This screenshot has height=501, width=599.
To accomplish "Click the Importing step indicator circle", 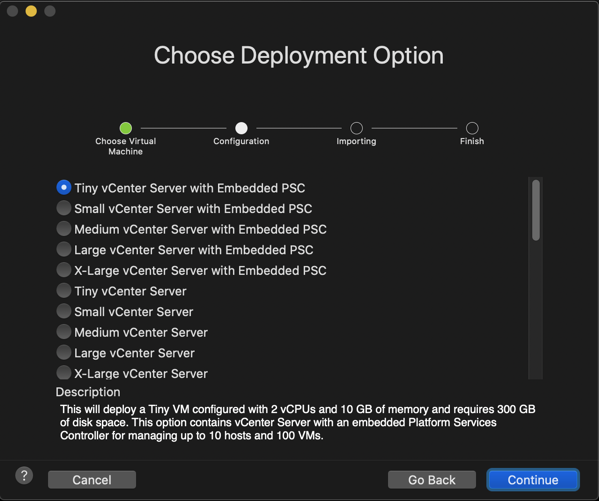I will coord(356,128).
